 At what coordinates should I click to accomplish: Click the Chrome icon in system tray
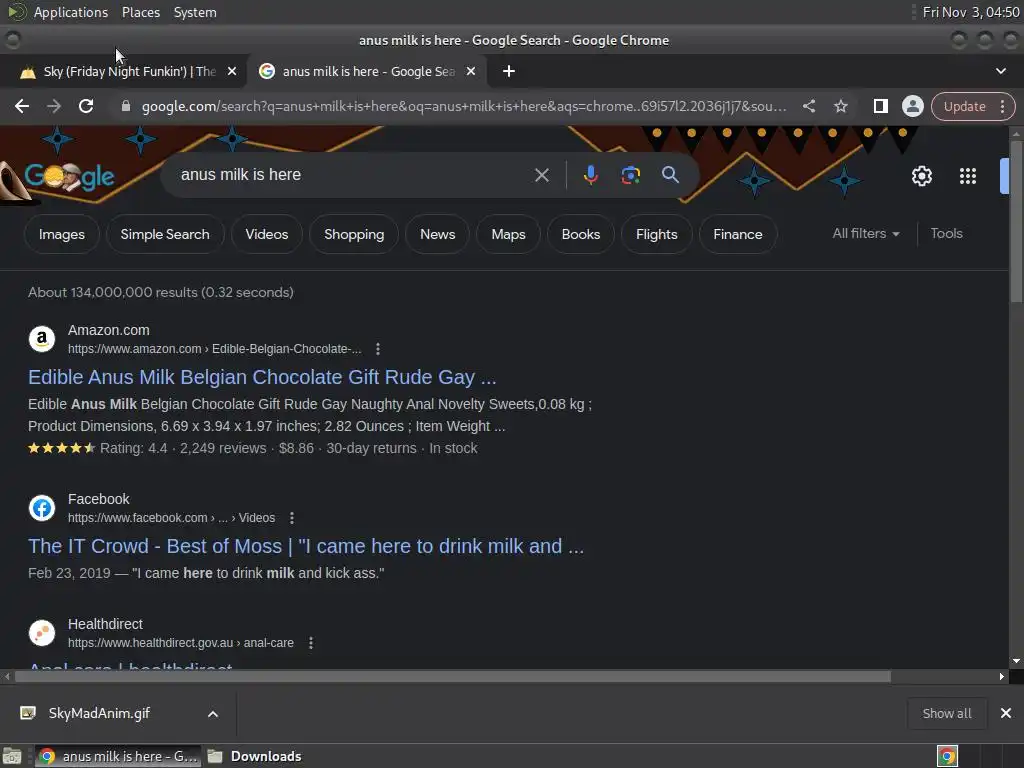point(947,756)
